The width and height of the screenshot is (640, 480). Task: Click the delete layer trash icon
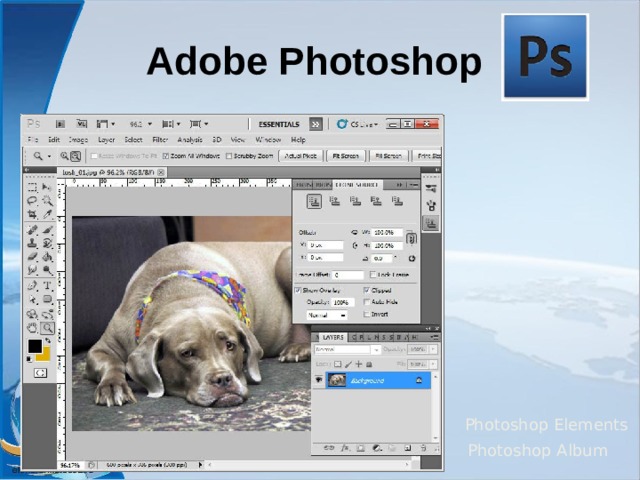(x=423, y=448)
